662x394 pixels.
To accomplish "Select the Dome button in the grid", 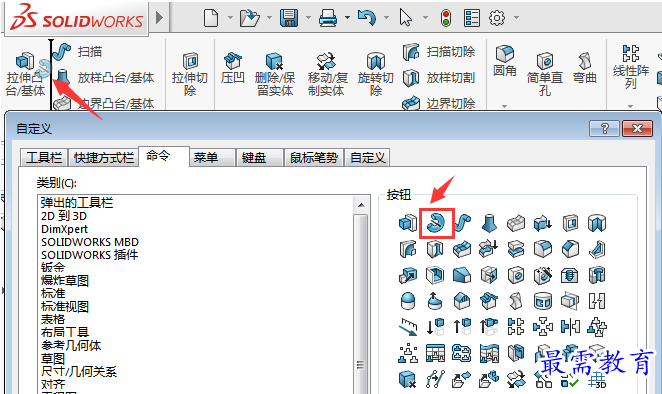I will [408, 301].
